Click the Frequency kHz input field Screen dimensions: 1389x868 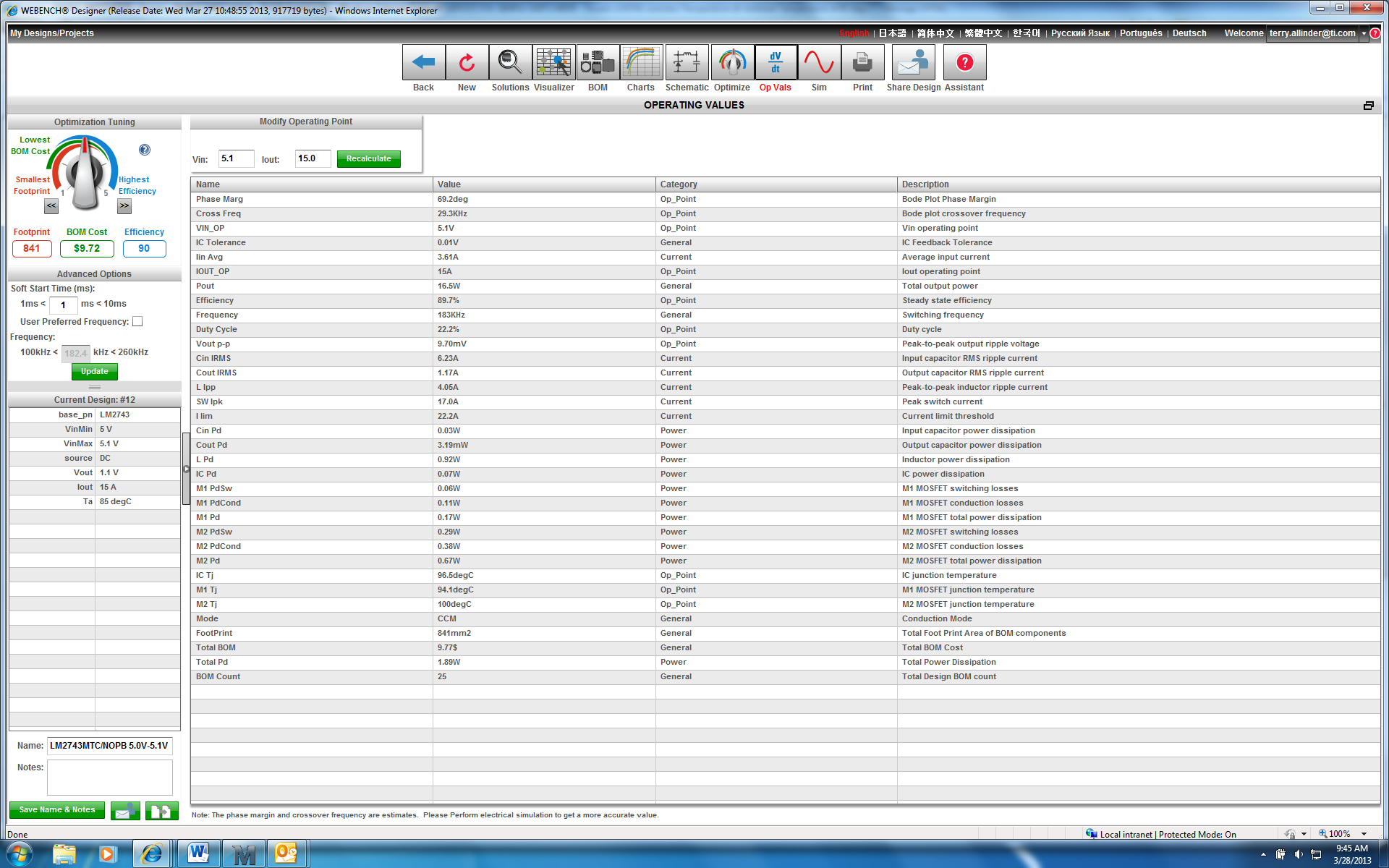76,353
